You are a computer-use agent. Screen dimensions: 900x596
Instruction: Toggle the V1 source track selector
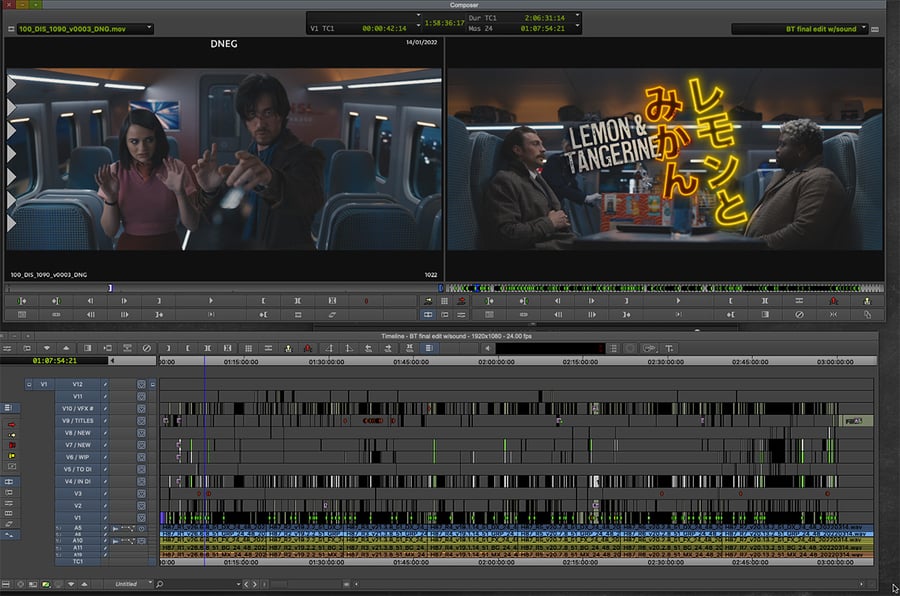click(x=44, y=384)
